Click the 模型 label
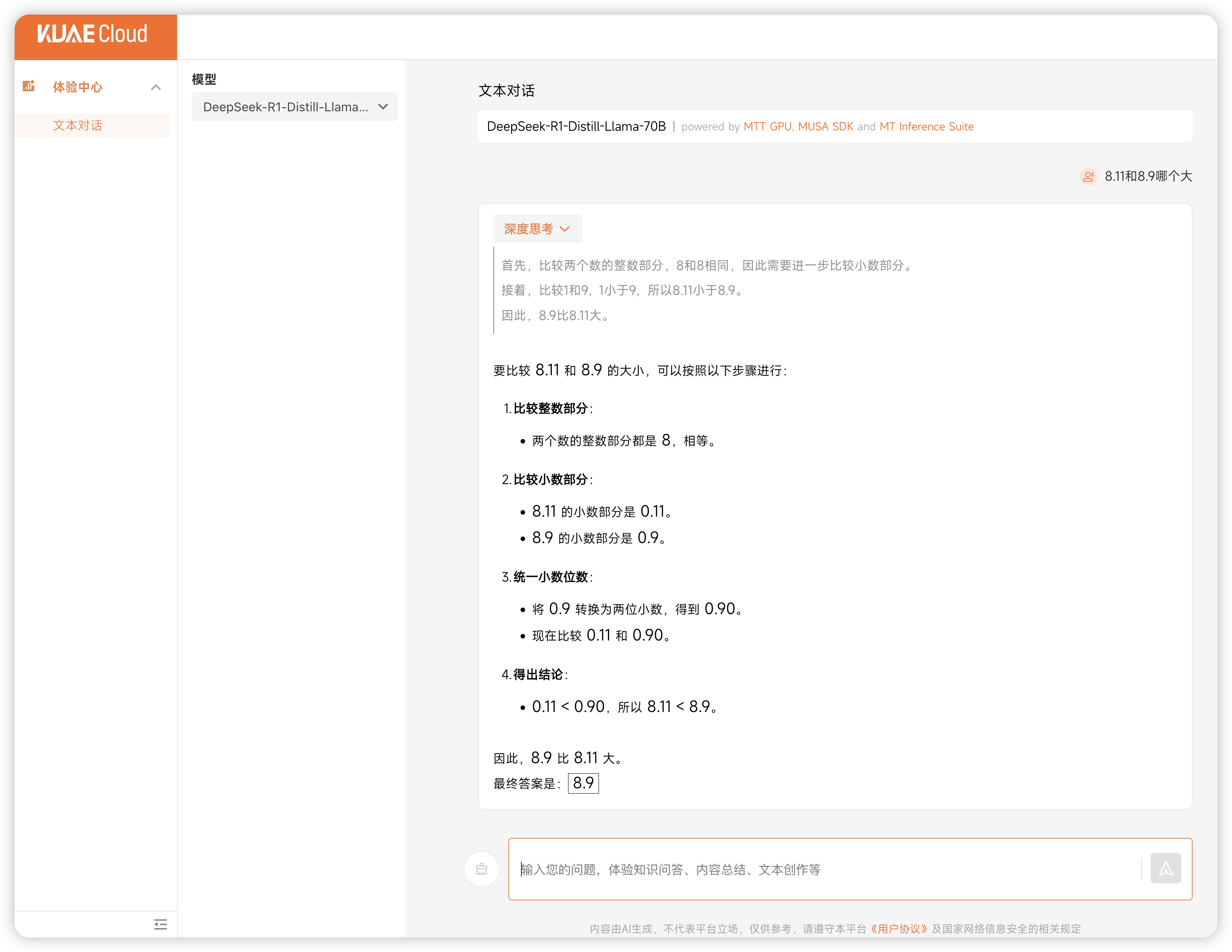This screenshot has width=1232, height=952. click(203, 79)
